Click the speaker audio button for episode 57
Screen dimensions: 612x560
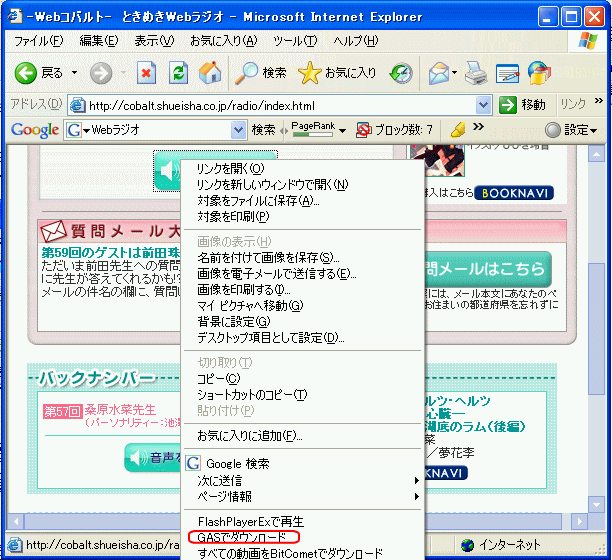point(153,457)
